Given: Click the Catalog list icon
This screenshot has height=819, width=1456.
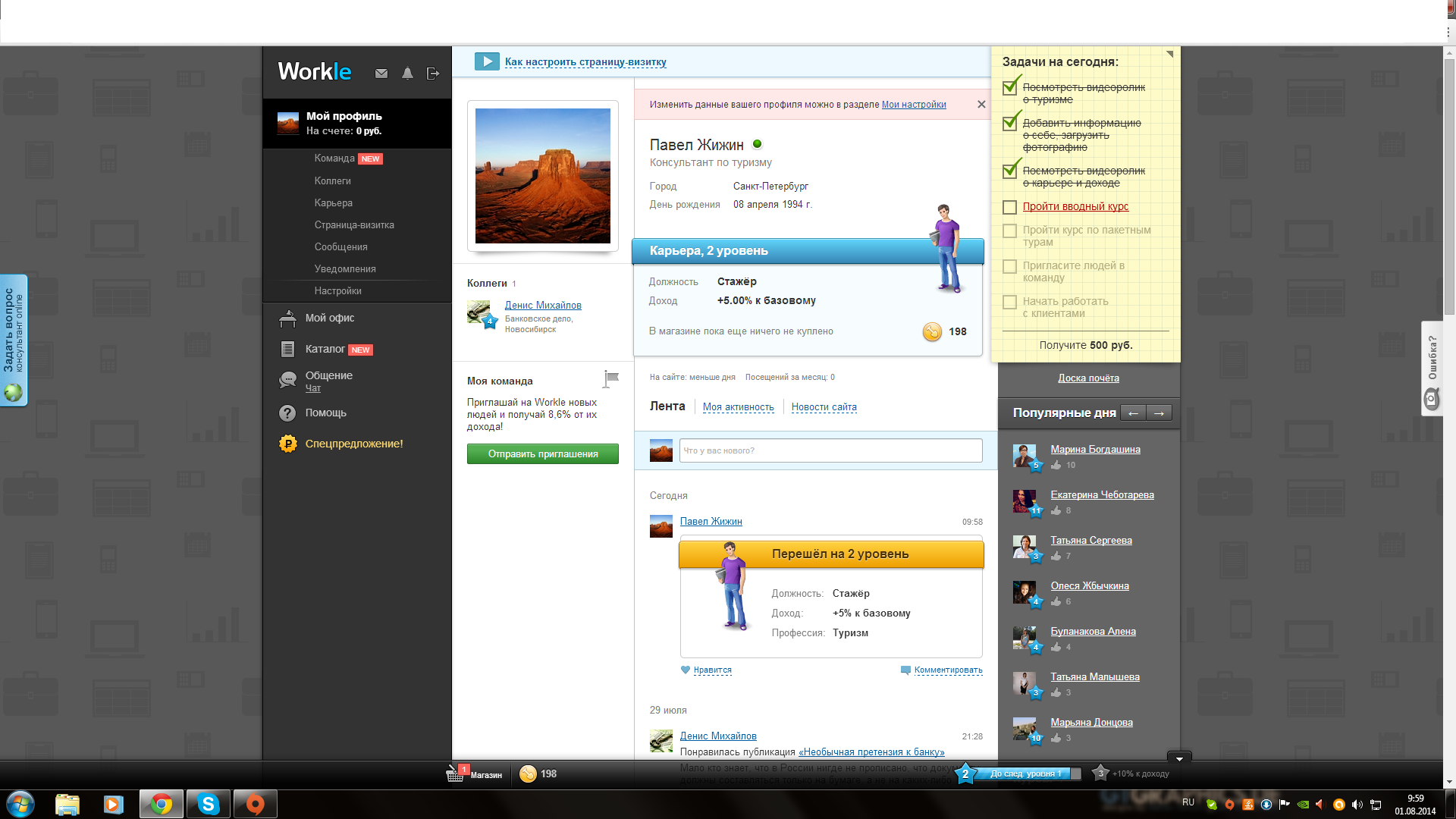Looking at the screenshot, I should (x=287, y=350).
